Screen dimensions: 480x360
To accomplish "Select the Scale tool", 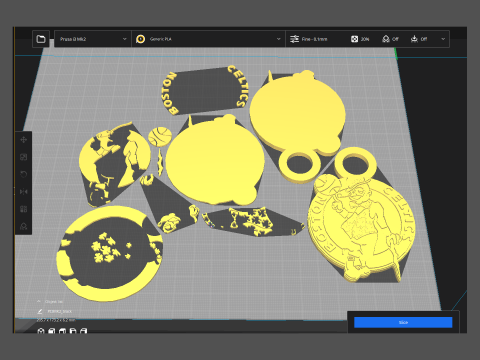I will coord(24,157).
